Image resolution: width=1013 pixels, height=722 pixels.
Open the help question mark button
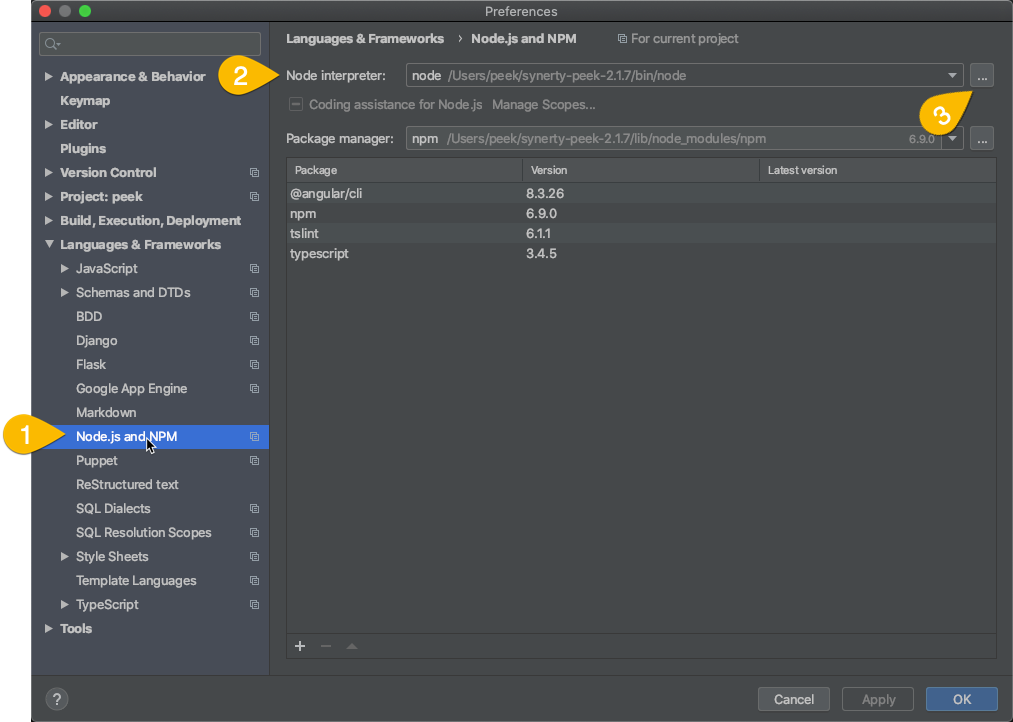[57, 699]
